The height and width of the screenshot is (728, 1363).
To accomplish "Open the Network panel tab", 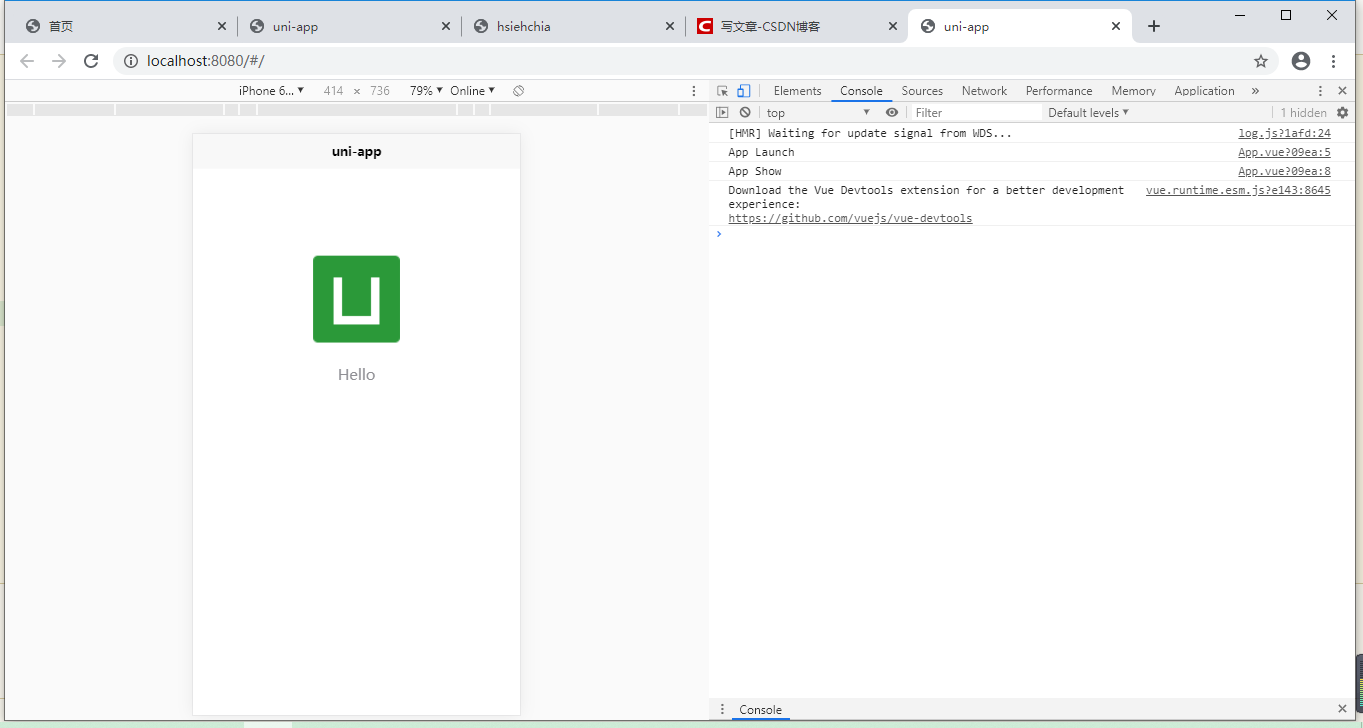I will [x=984, y=91].
